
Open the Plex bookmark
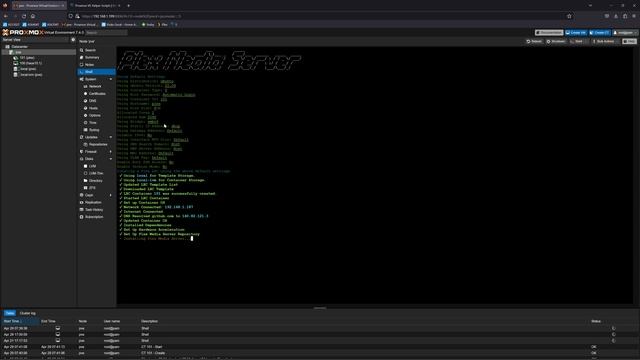coord(163,24)
